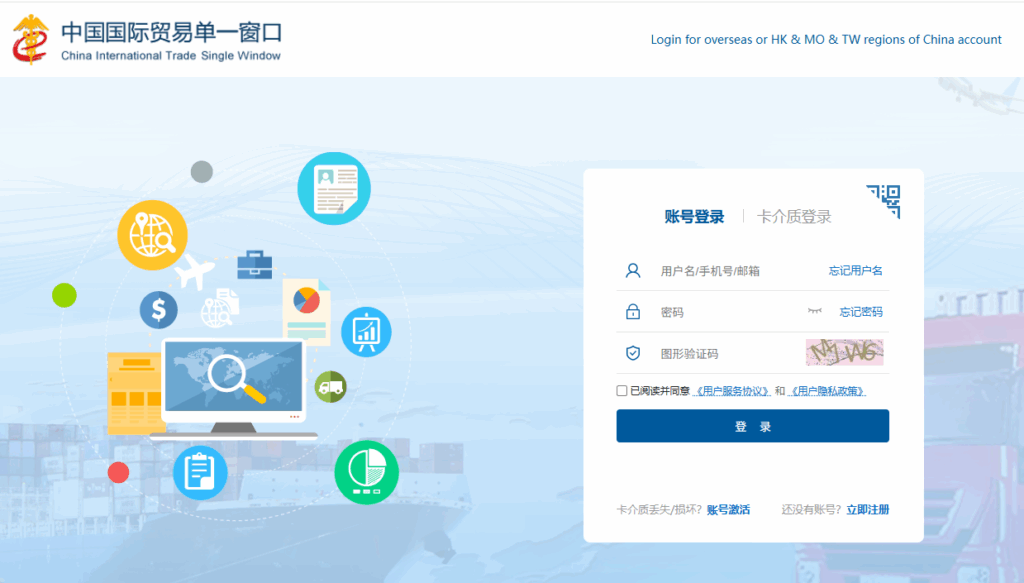
Task: Click the user silhouette icon beside username field
Action: click(x=632, y=270)
